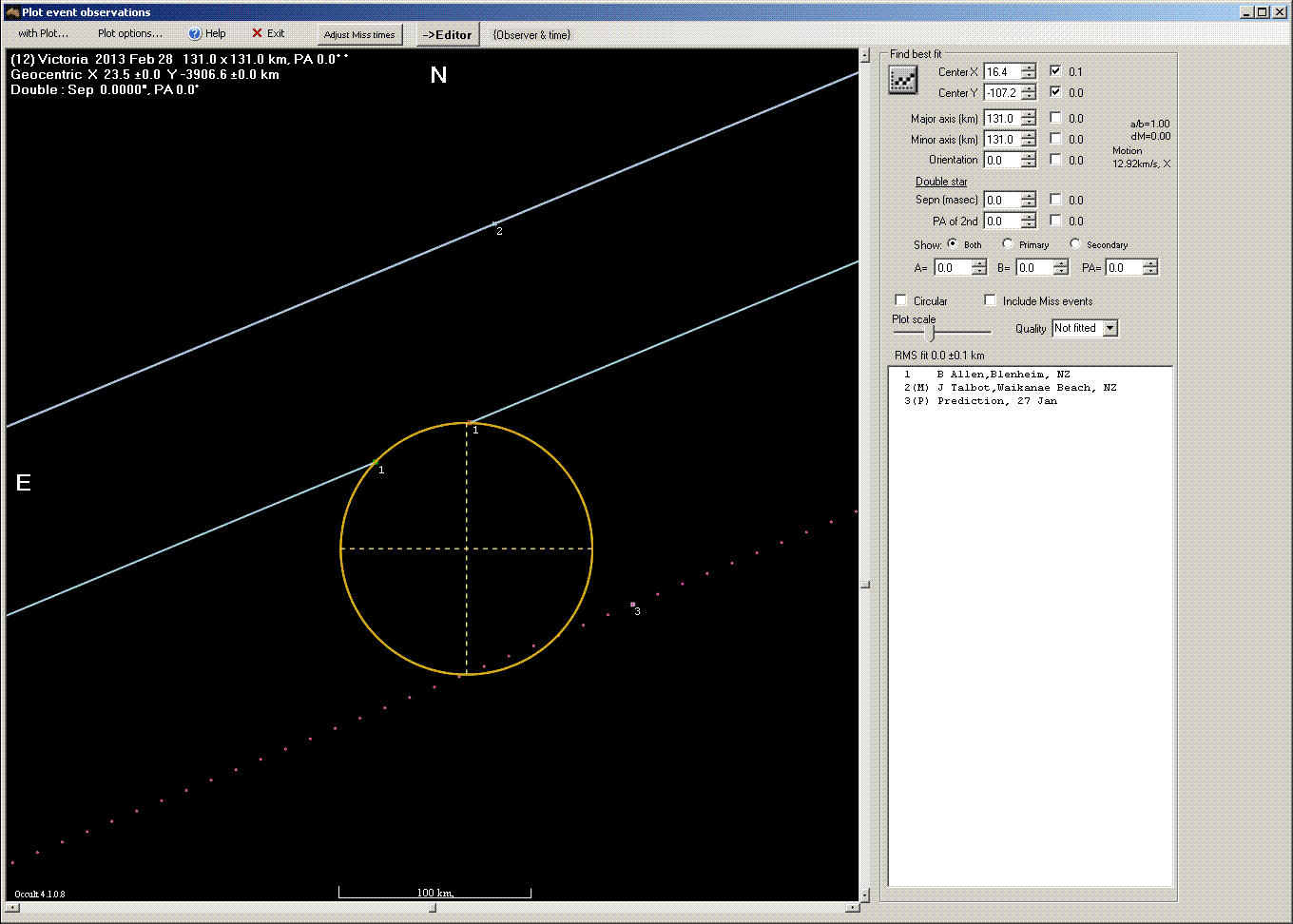Click the ->Editor button
Screen dimensions: 1293x924
coord(447,34)
